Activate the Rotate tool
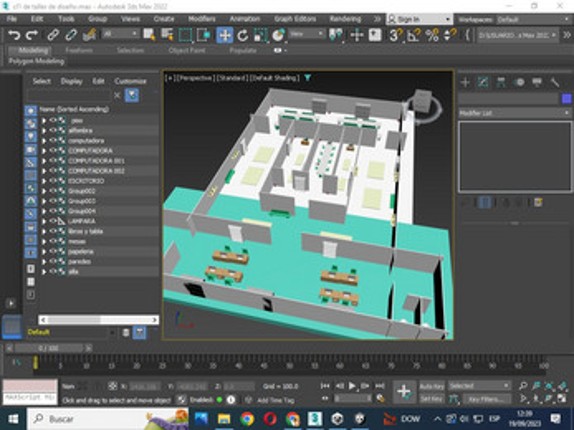Image resolution: width=574 pixels, height=430 pixels. click(x=242, y=35)
